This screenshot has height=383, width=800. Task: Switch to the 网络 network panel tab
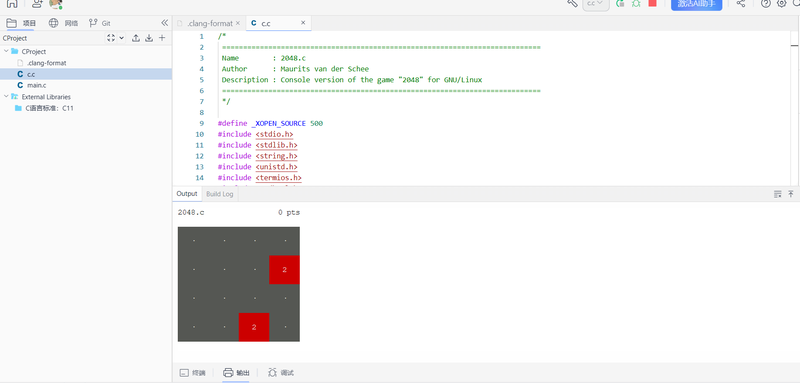[x=63, y=23]
